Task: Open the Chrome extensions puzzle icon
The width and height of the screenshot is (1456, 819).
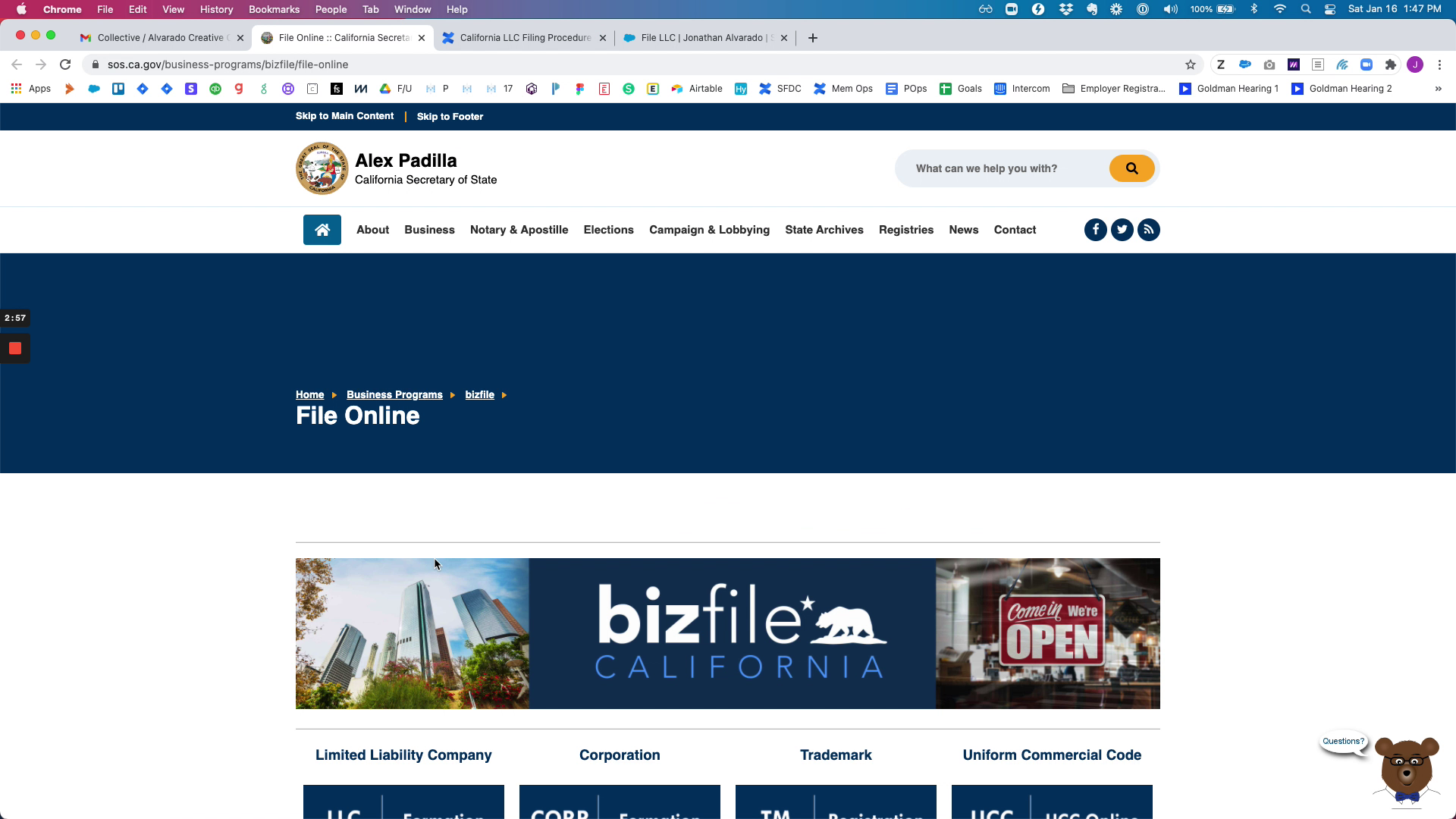Action: [x=1390, y=64]
